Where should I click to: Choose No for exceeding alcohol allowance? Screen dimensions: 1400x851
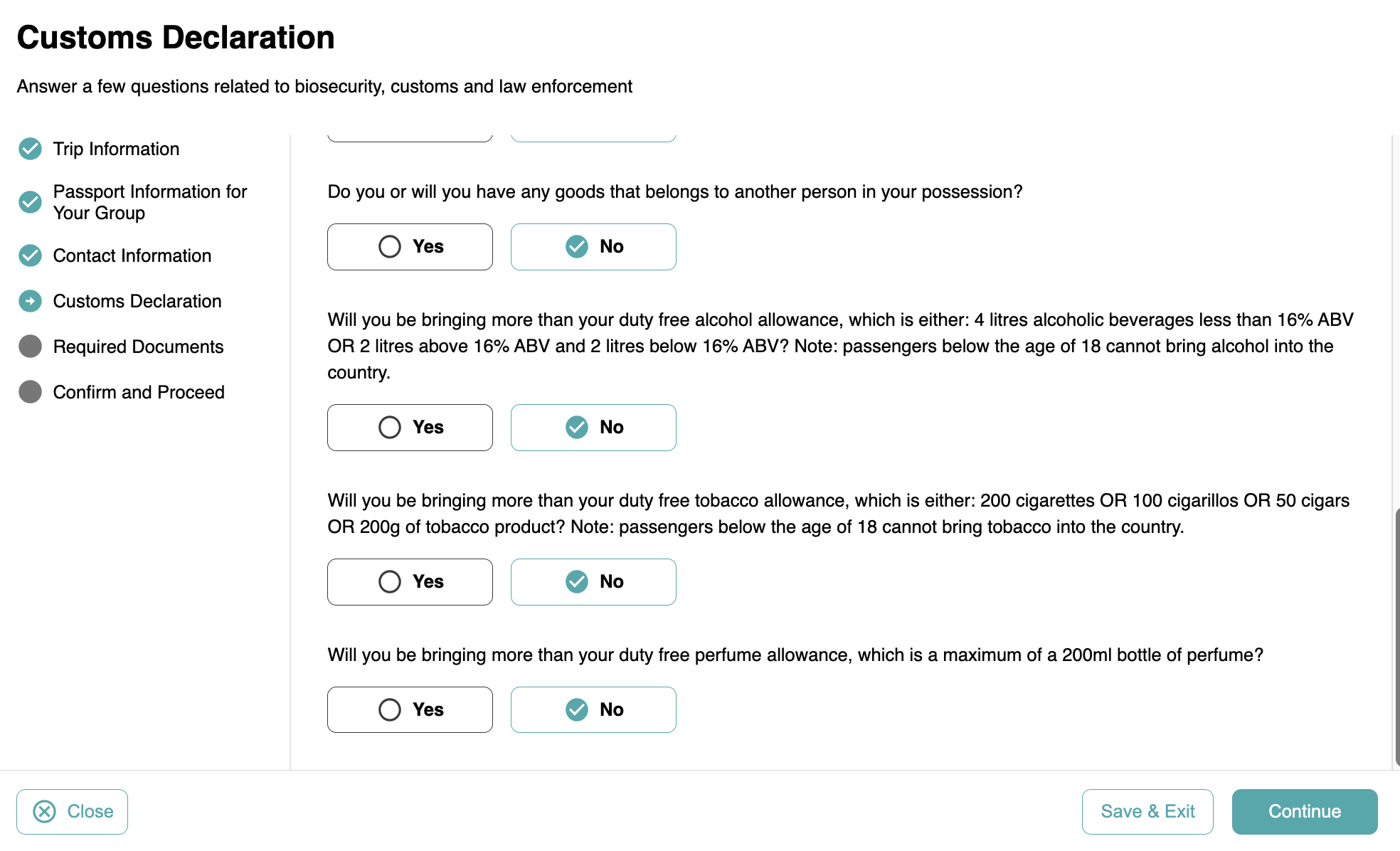593,428
